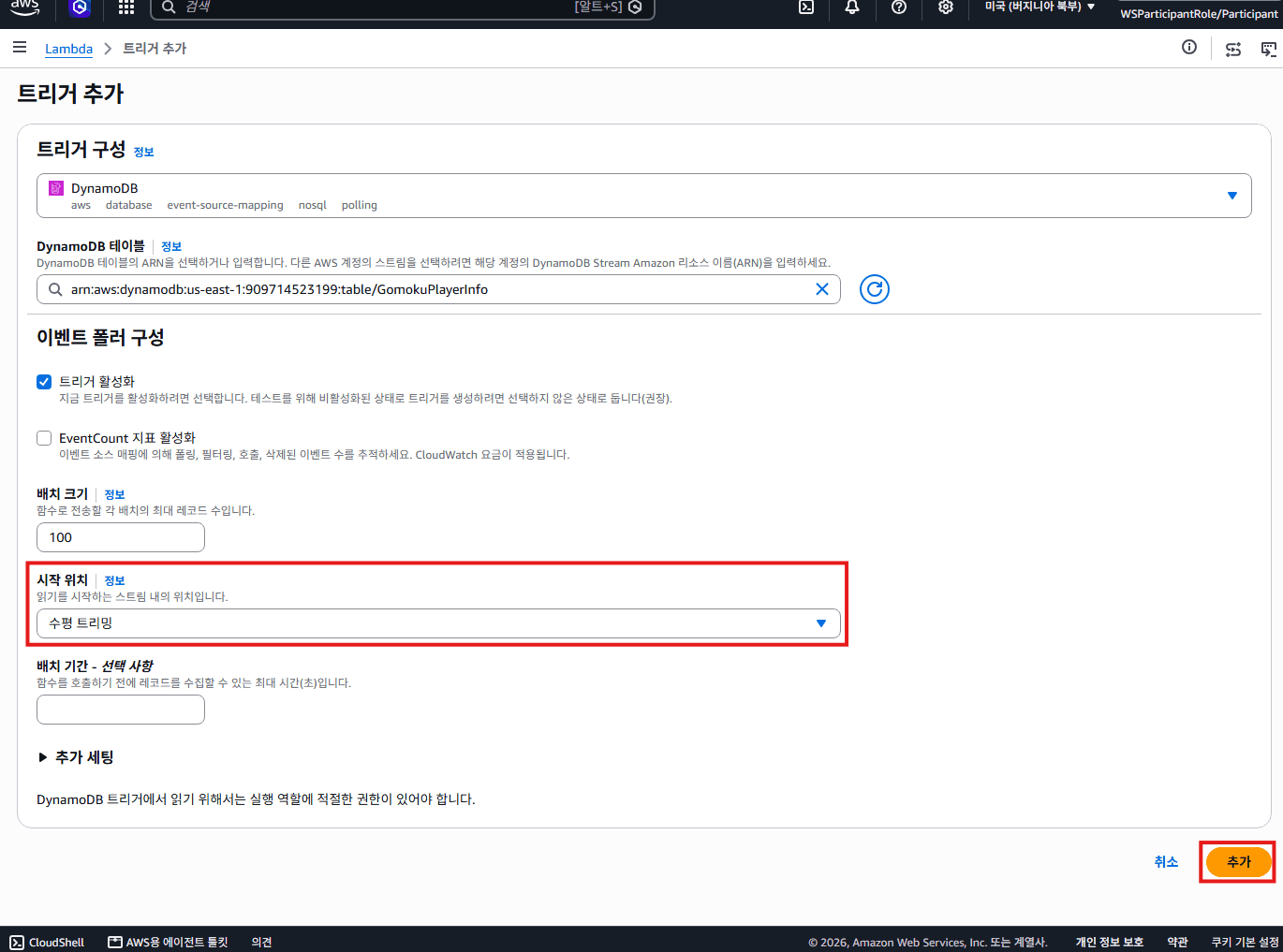The height and width of the screenshot is (952, 1283).
Task: Click the 의견 feedback link in the footer
Action: click(261, 943)
